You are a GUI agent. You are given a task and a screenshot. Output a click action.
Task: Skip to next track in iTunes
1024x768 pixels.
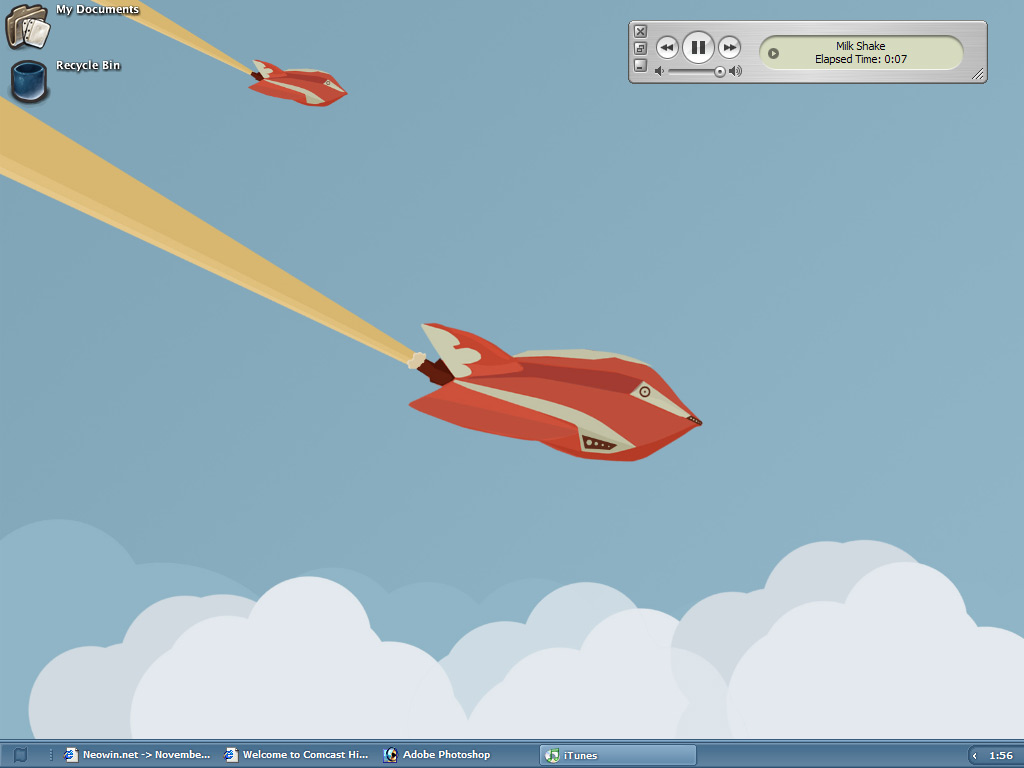[x=729, y=48]
